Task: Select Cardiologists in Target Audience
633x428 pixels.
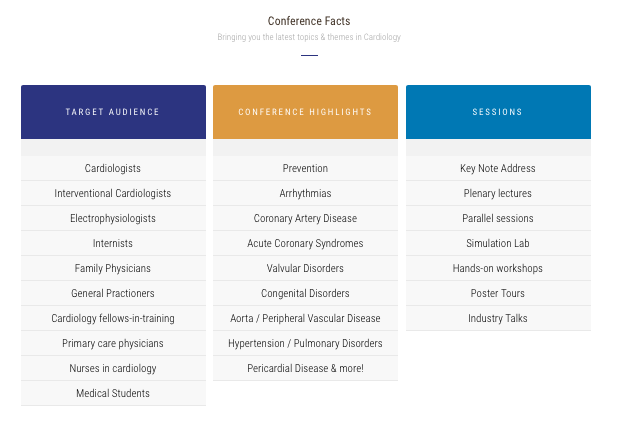Action: [x=113, y=169]
